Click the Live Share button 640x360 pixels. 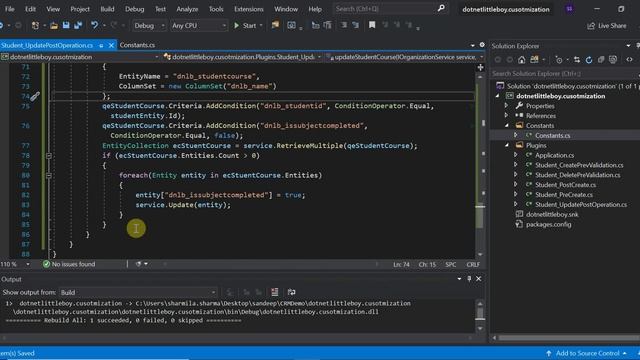607,25
